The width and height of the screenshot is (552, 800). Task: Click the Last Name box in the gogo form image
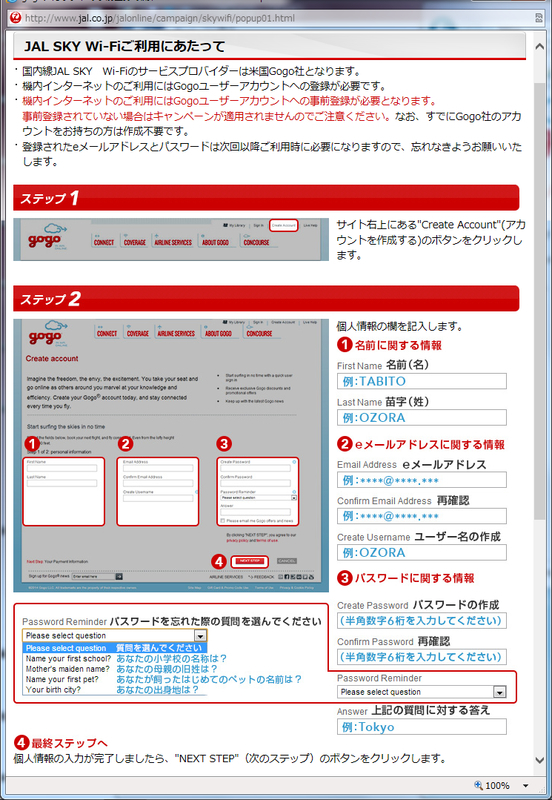[62, 483]
